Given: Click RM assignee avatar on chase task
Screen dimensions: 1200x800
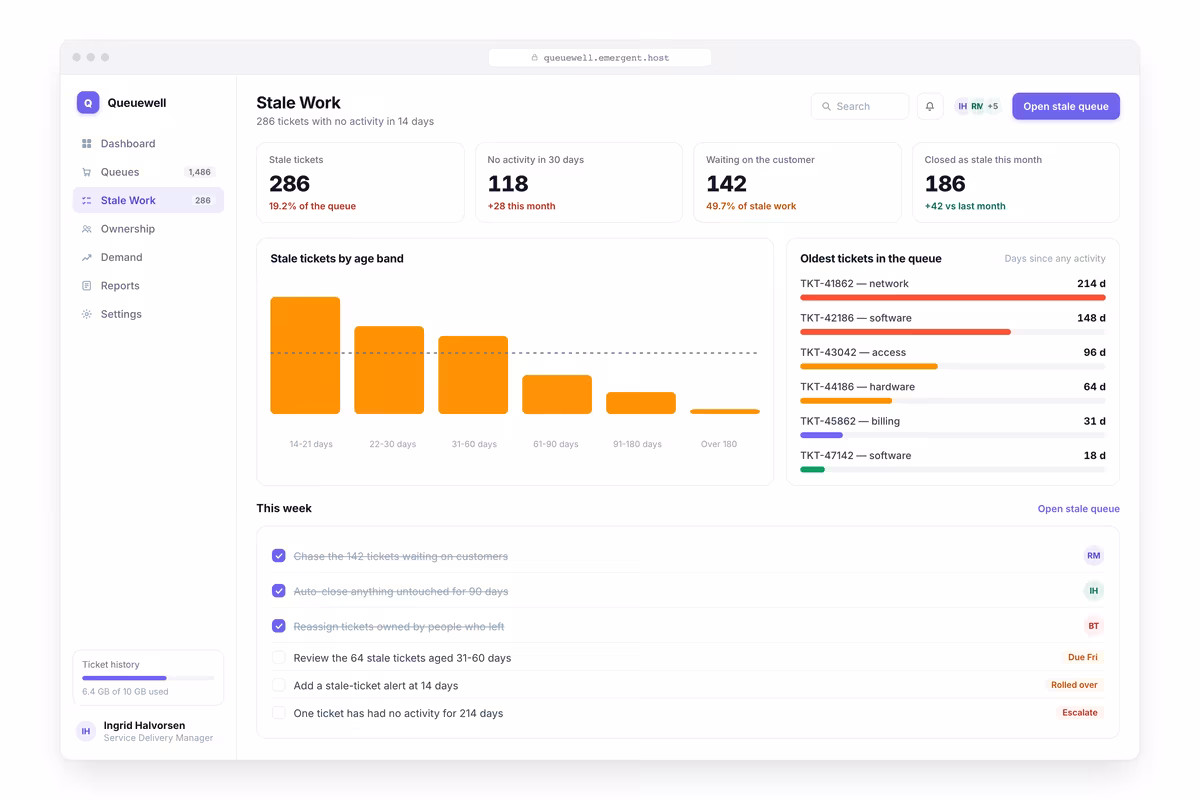Looking at the screenshot, I should (1093, 556).
